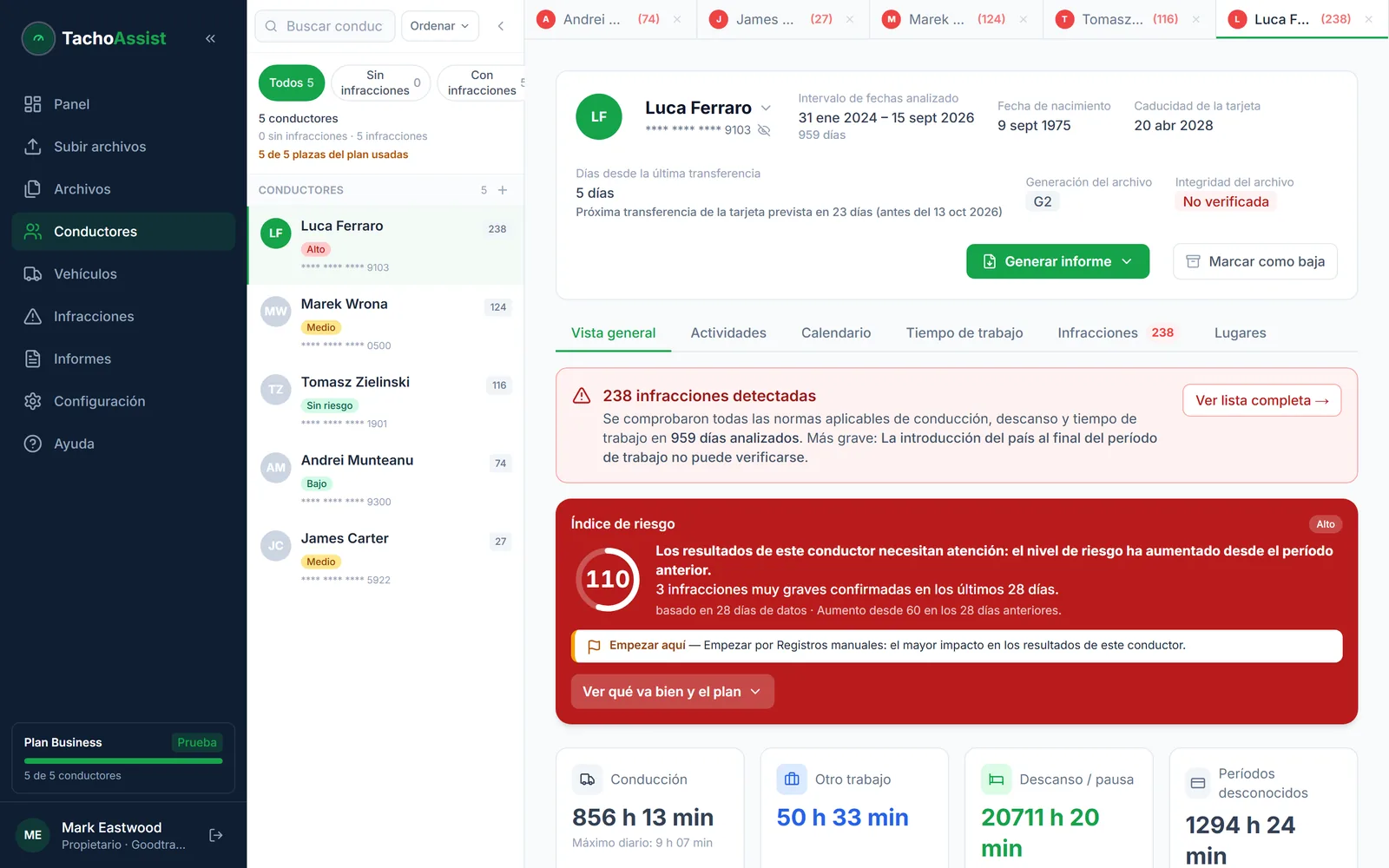Click the Empezar aquí suggestion
Screen dimensions: 1389x868
[957, 646]
